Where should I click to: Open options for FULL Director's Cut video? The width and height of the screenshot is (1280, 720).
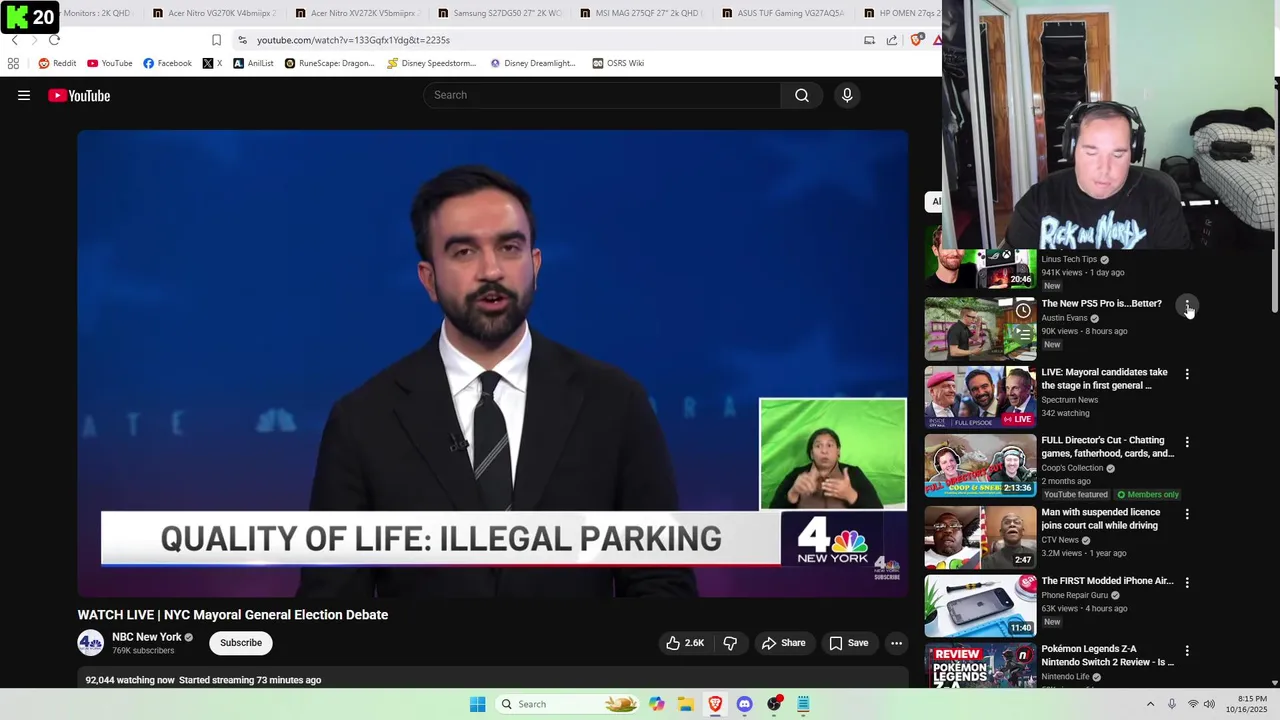click(1187, 442)
